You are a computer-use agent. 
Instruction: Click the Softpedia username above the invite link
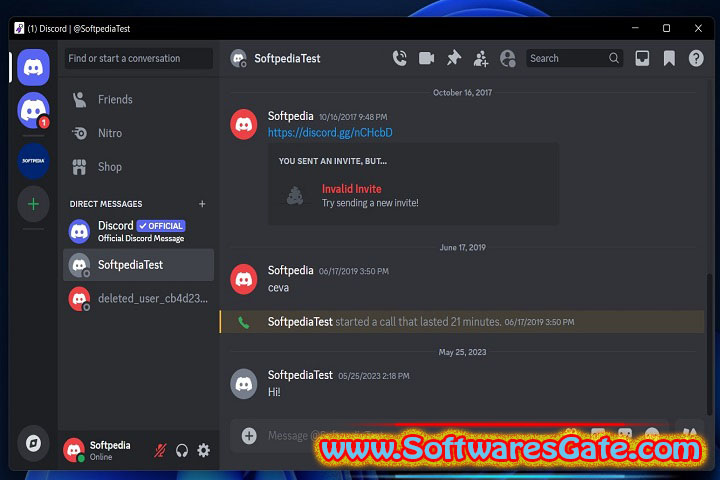[290, 116]
